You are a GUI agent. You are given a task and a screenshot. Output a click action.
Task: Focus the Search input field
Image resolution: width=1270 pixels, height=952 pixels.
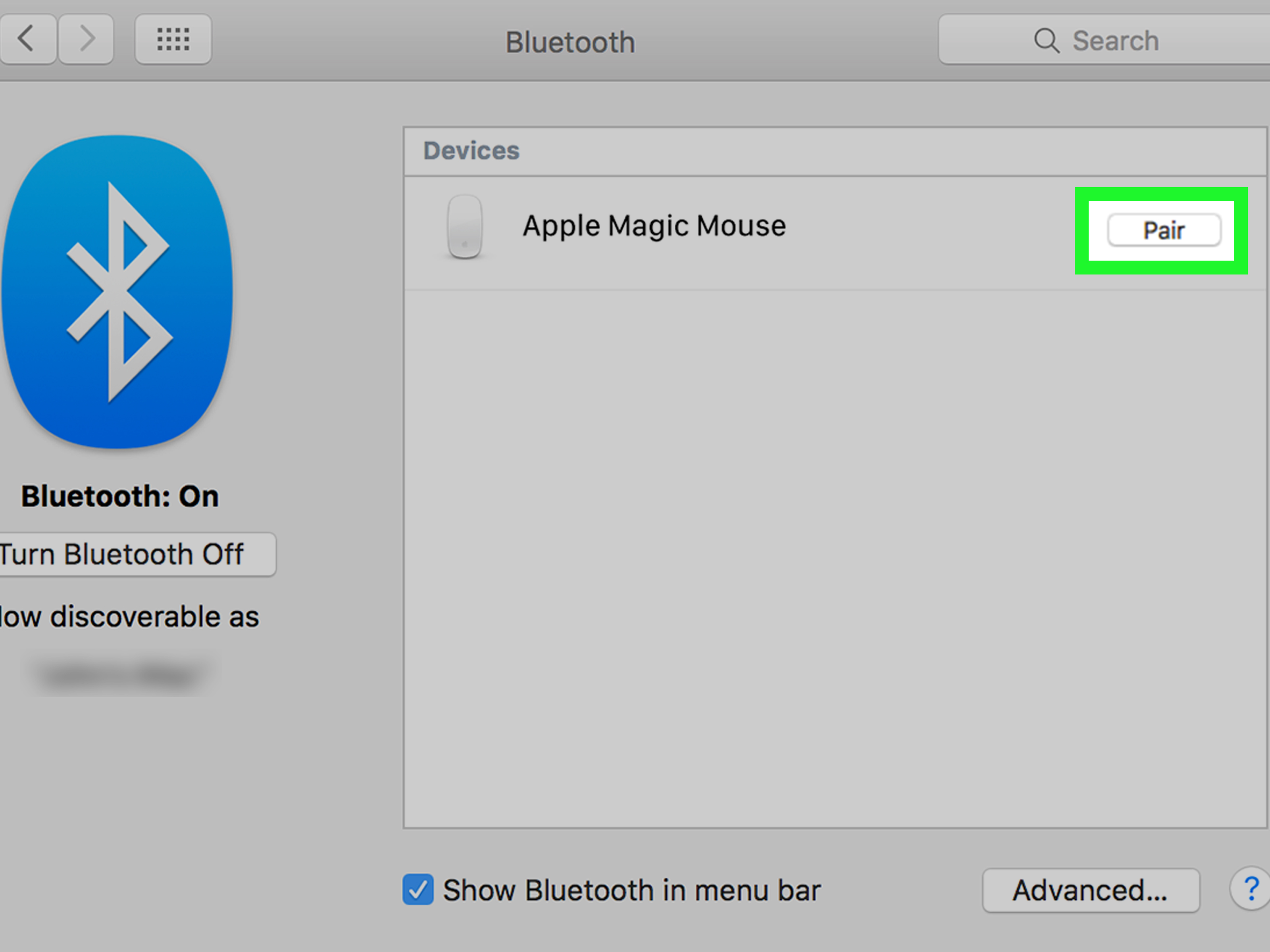(x=1104, y=40)
